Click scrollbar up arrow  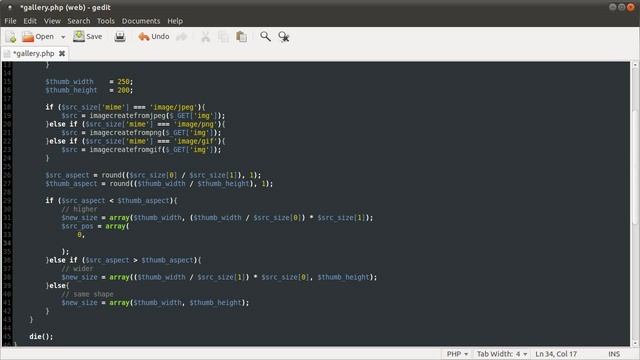tap(635, 65)
